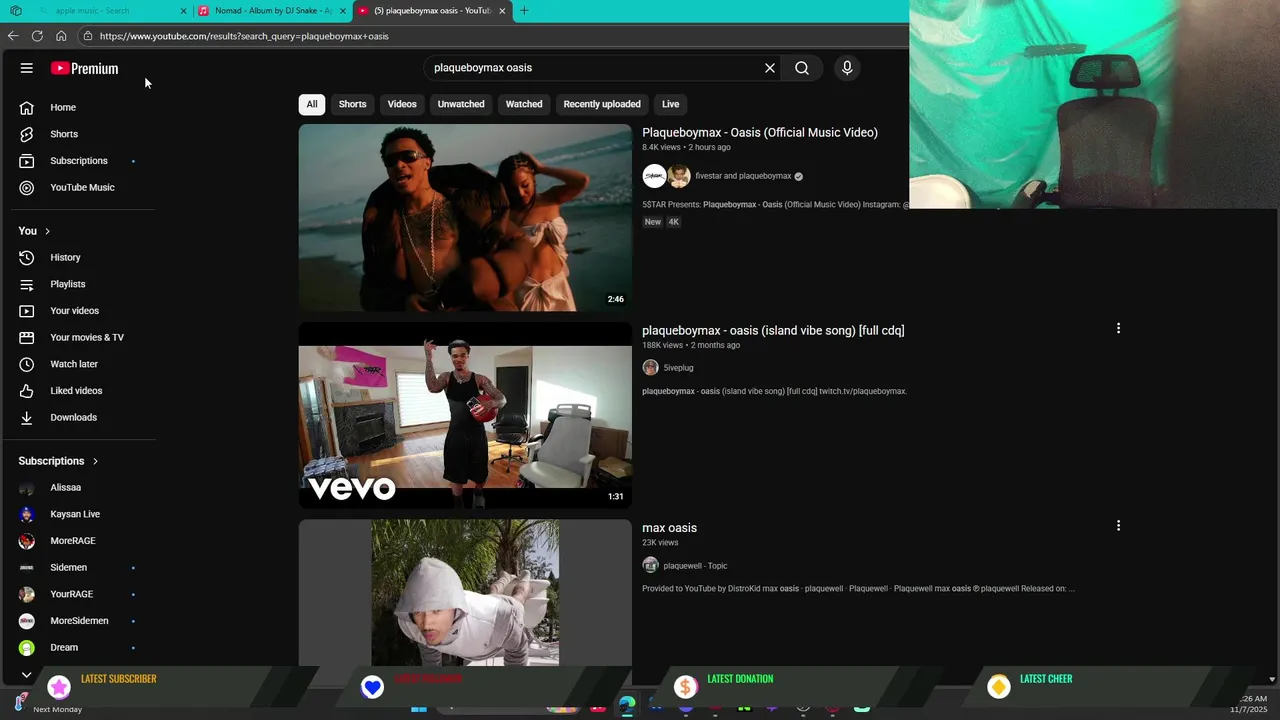
Task: Click the magnifier search button
Action: click(x=802, y=68)
